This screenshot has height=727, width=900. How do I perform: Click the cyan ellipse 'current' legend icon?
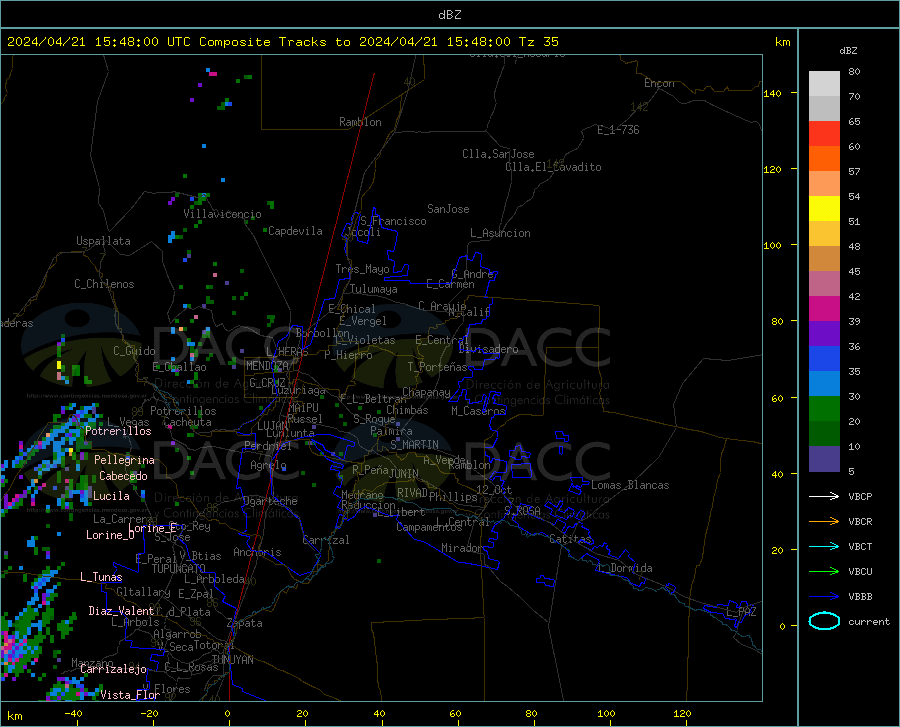[x=824, y=621]
